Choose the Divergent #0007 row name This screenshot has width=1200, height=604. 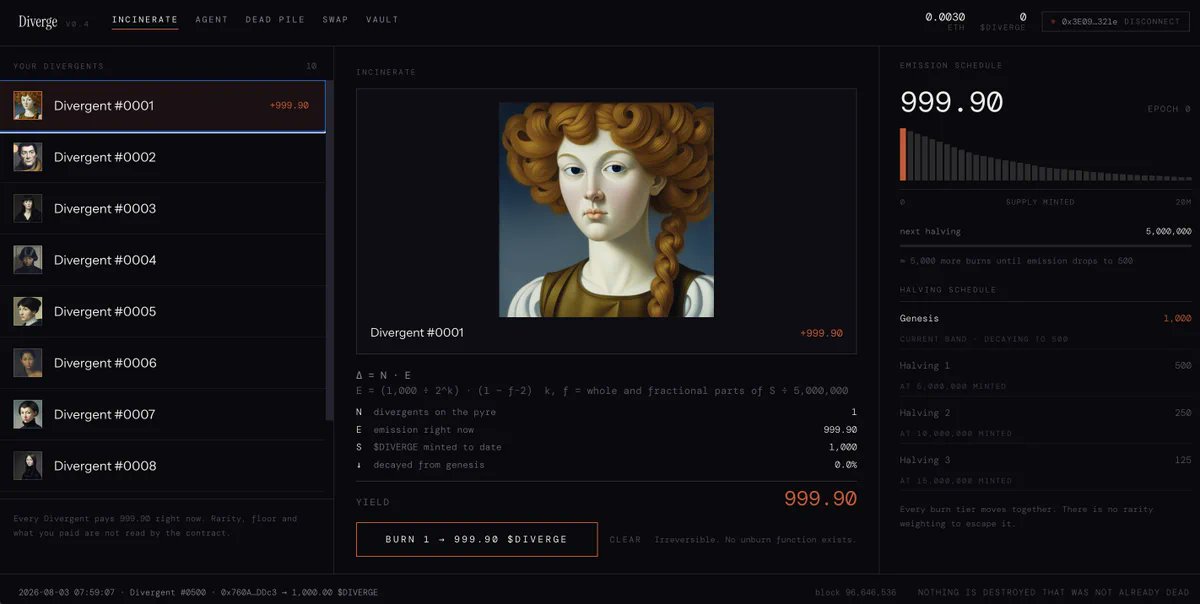105,414
